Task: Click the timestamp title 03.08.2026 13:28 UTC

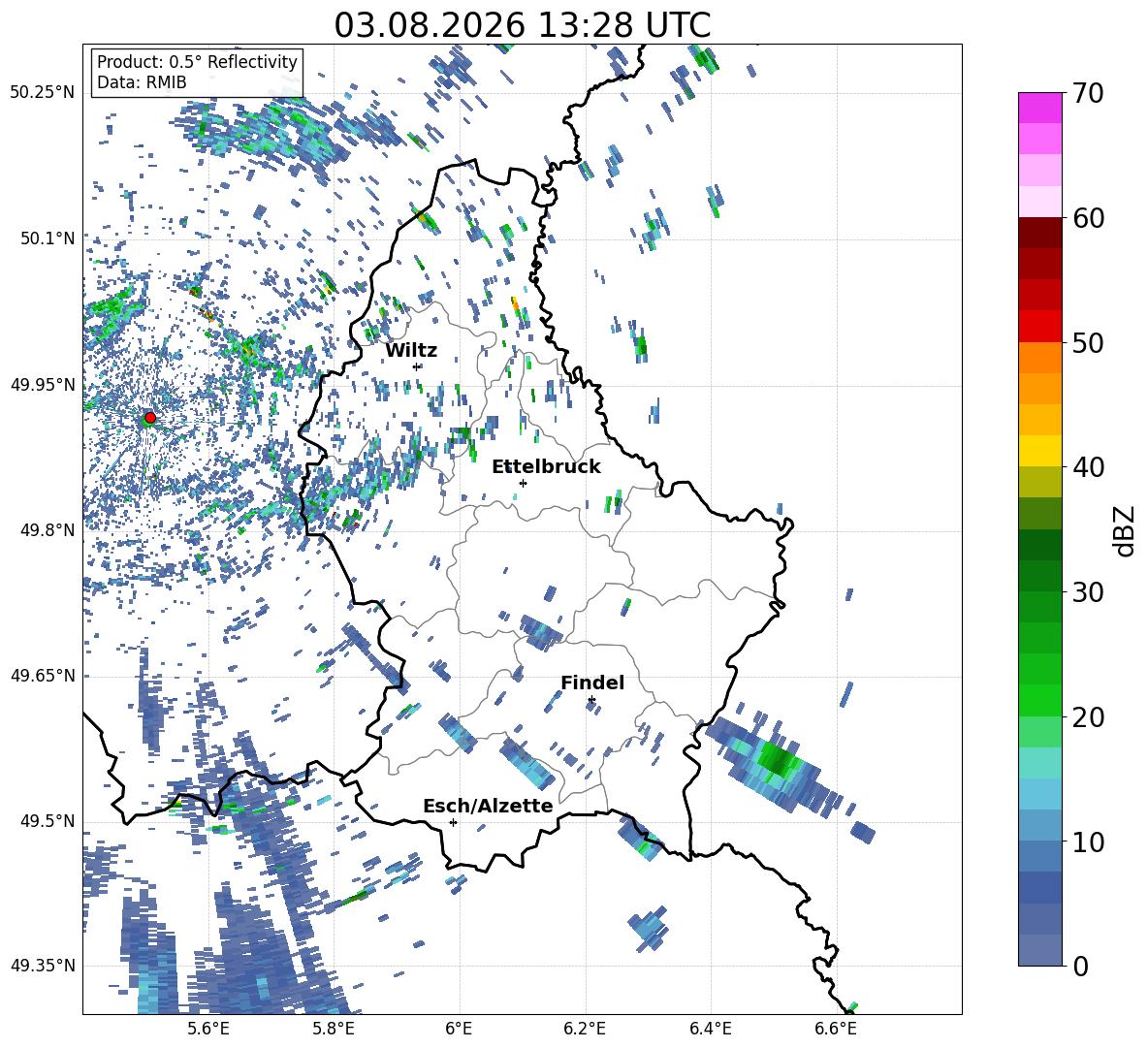Action: click(522, 25)
